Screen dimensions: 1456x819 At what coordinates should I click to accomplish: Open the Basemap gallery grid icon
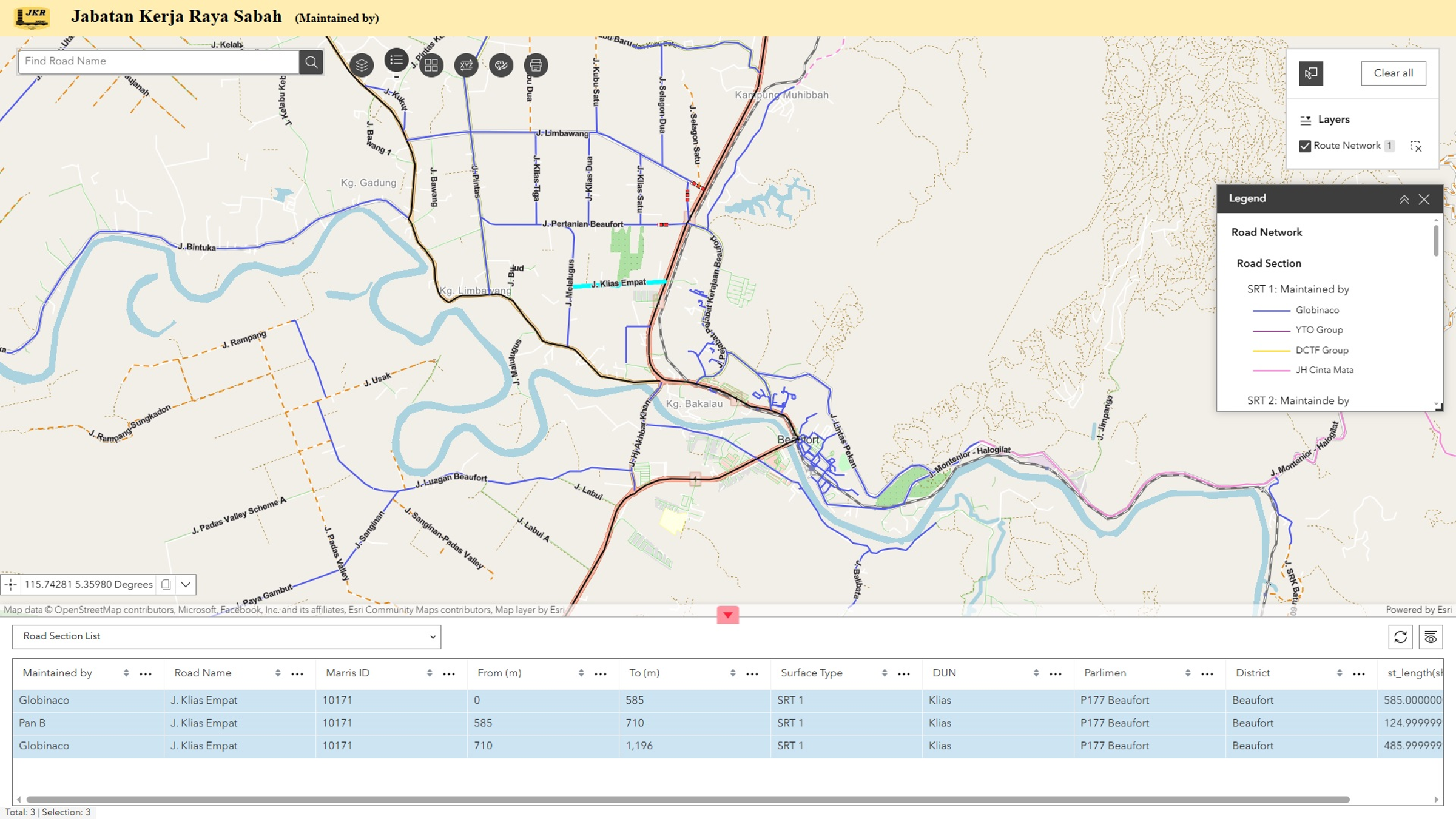(431, 65)
